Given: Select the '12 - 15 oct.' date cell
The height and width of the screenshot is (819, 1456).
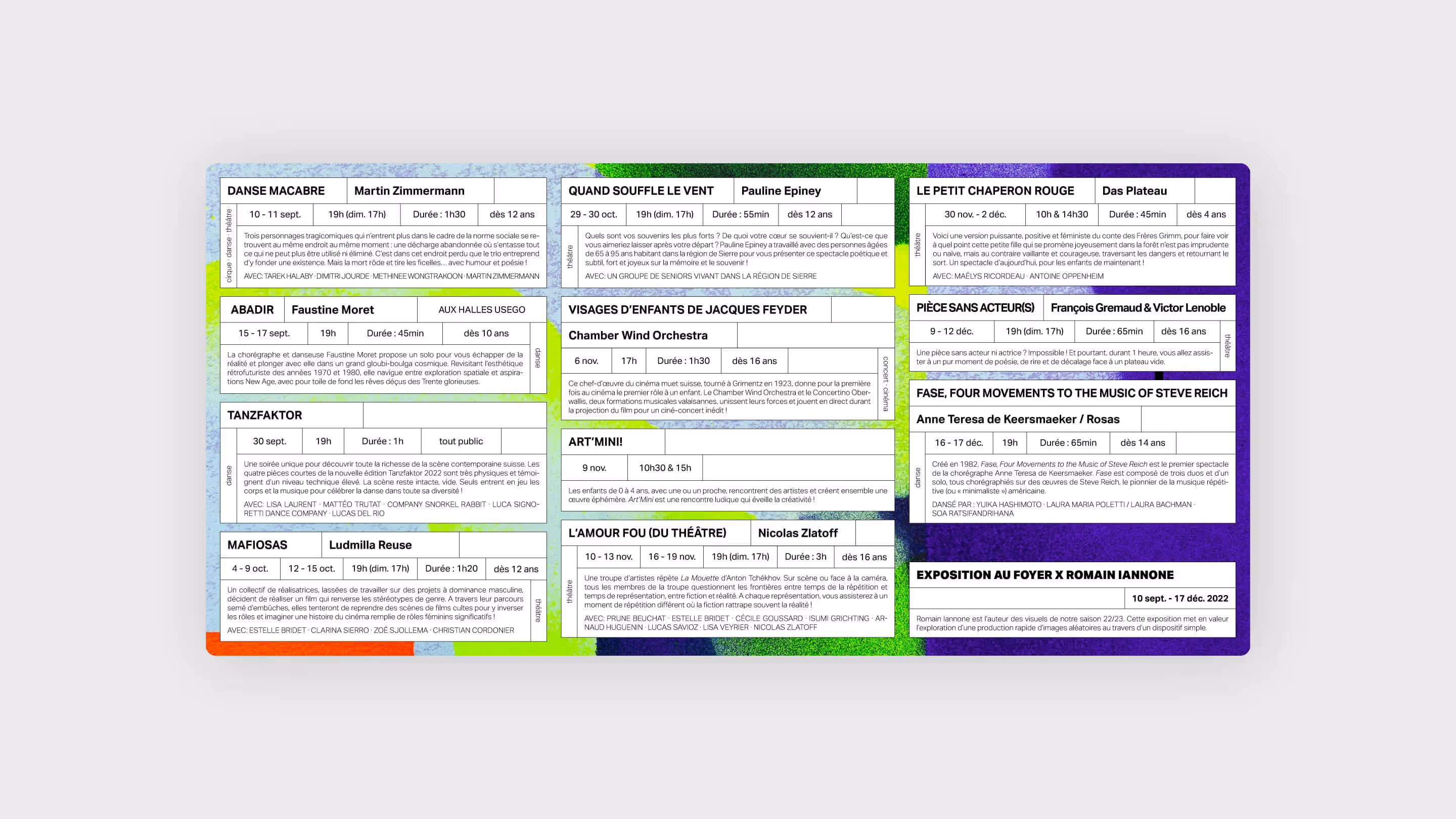Looking at the screenshot, I should click(x=312, y=569).
